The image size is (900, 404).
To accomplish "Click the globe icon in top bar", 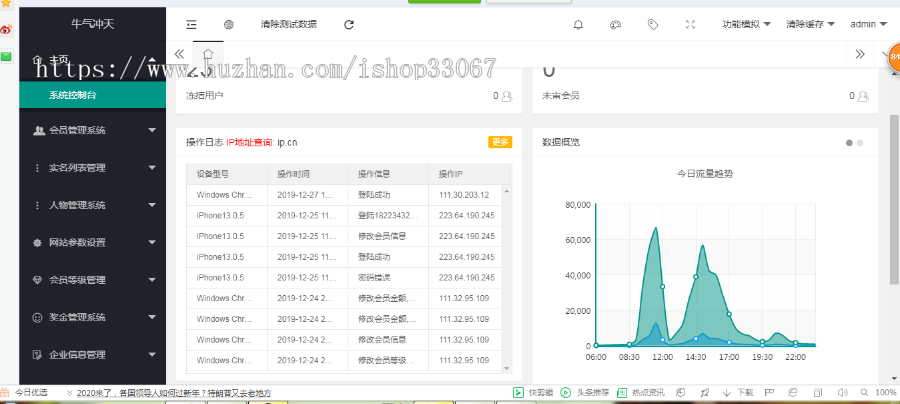I will tap(228, 24).
